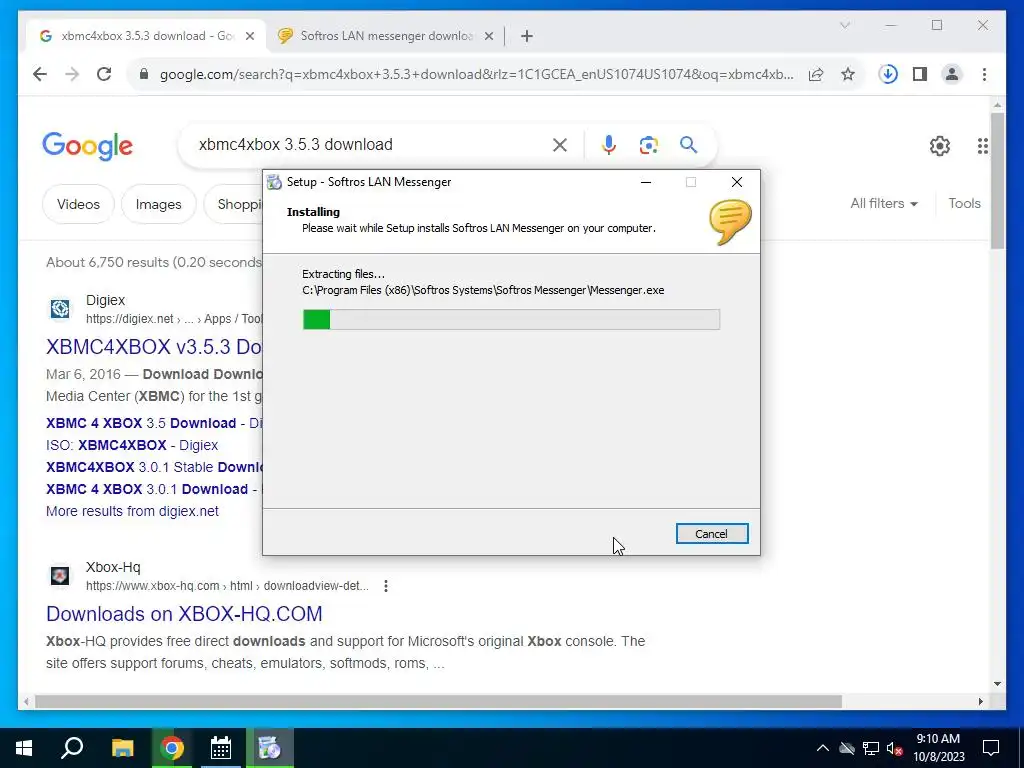Open the tab search chevron in Chrome
The width and height of the screenshot is (1024, 768).
pyautogui.click(x=844, y=25)
